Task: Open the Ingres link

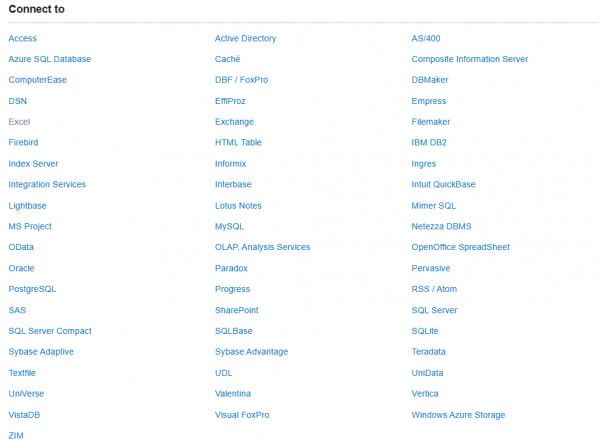Action: (424, 163)
